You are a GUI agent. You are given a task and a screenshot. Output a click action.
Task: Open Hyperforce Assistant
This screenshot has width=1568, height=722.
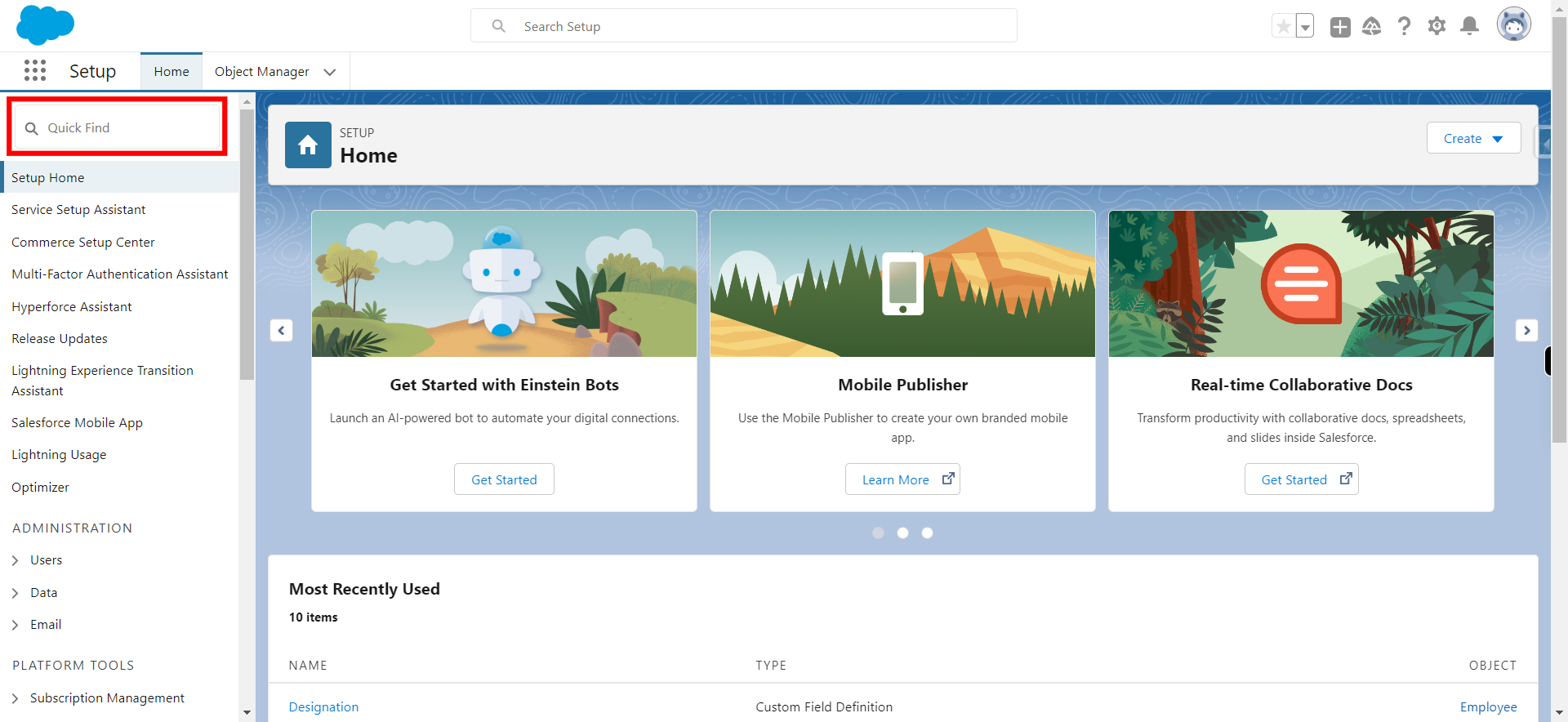72,307
